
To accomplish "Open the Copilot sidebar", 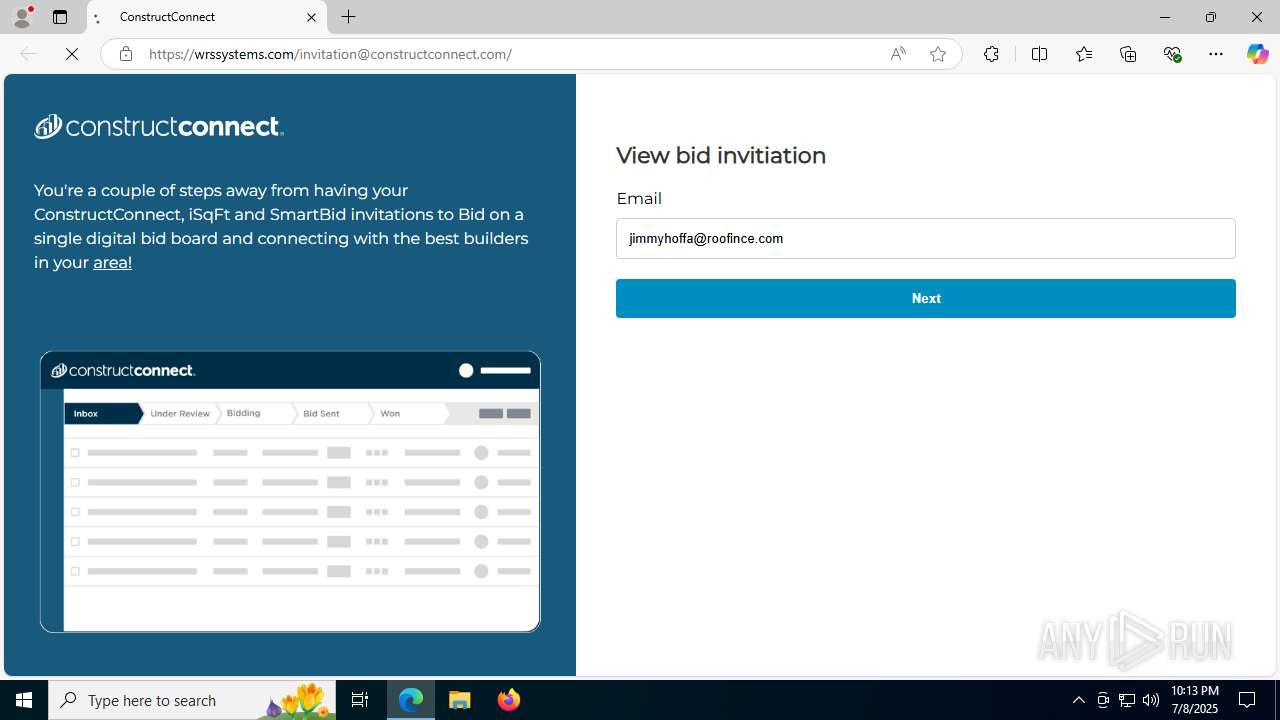I will click(1257, 54).
